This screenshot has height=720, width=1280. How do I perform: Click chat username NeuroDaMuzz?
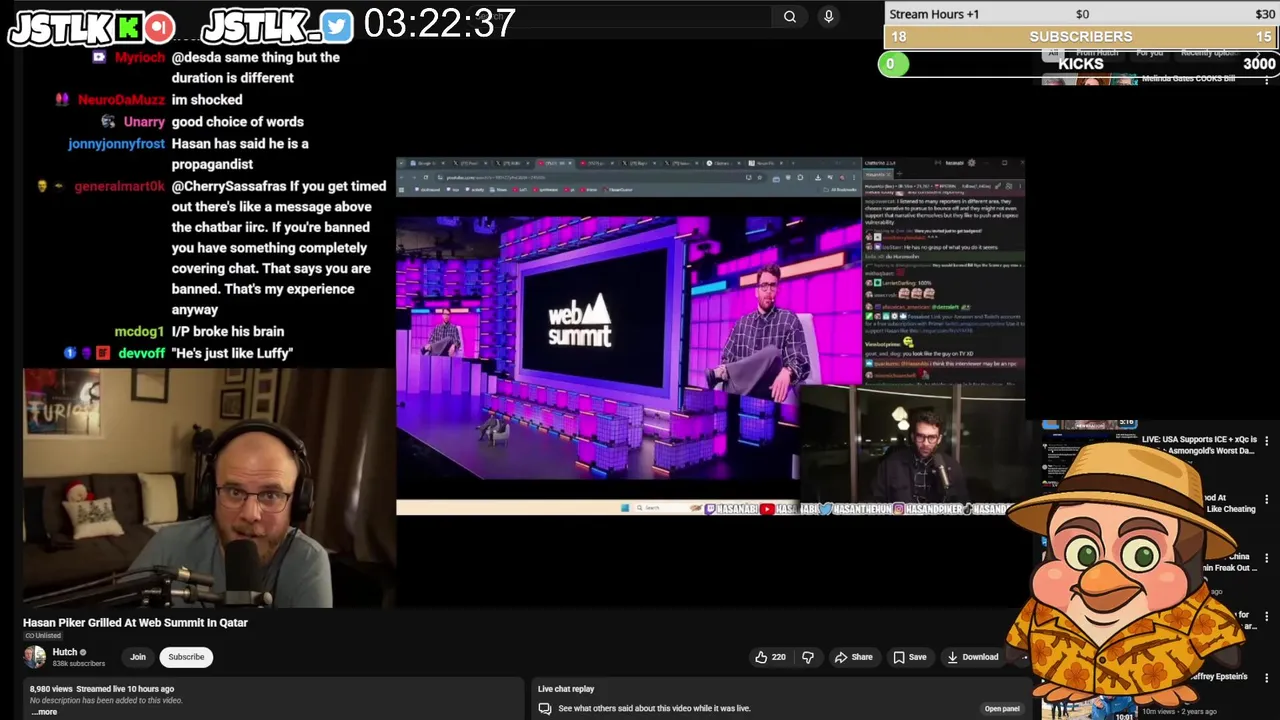(x=121, y=100)
